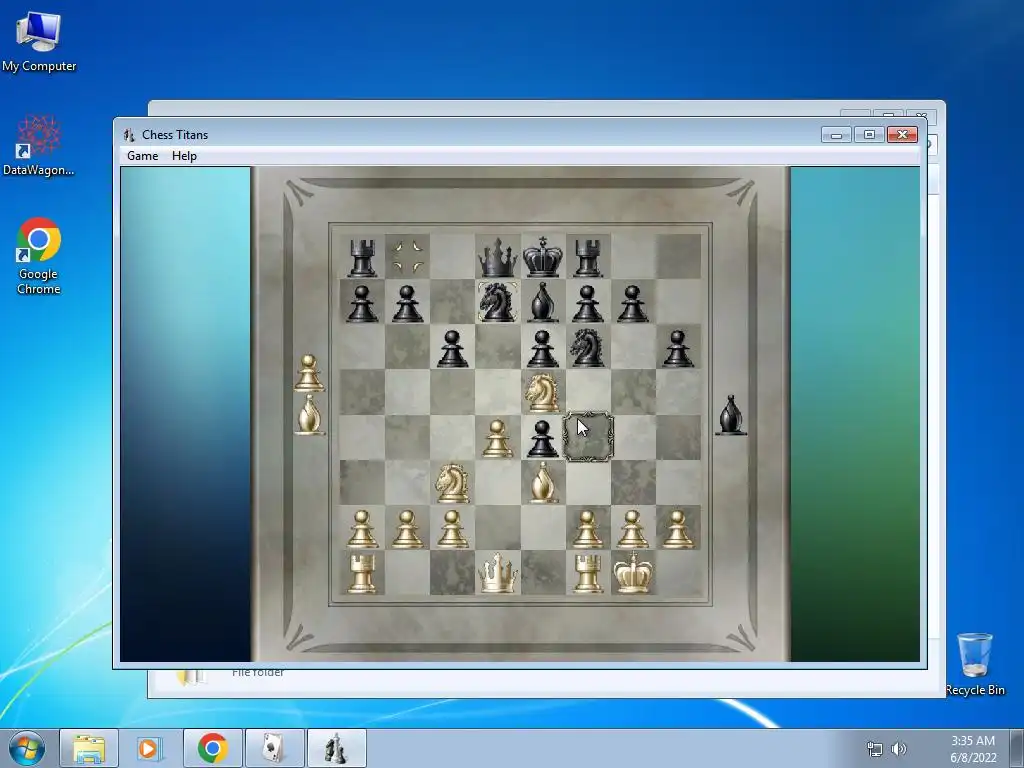The image size is (1024, 768).
Task: Switch to Chrome in the taskbar
Action: coord(212,748)
